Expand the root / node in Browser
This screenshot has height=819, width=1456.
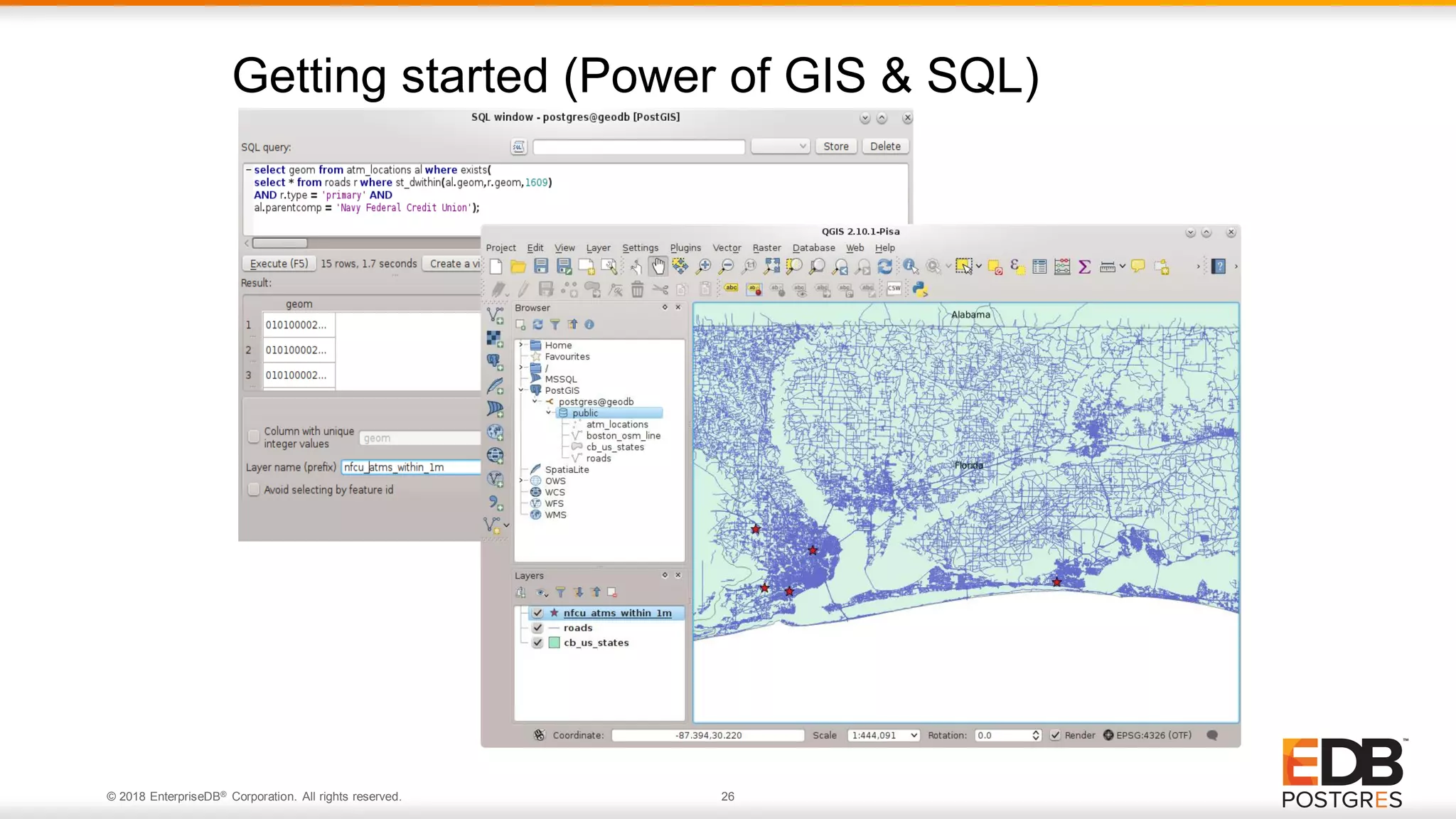point(522,368)
